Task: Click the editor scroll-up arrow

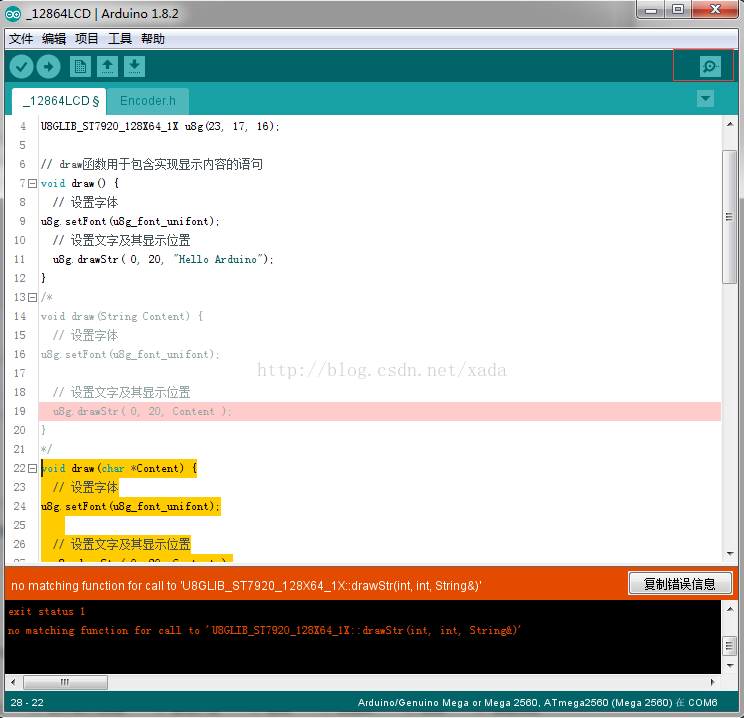Action: 730,124
